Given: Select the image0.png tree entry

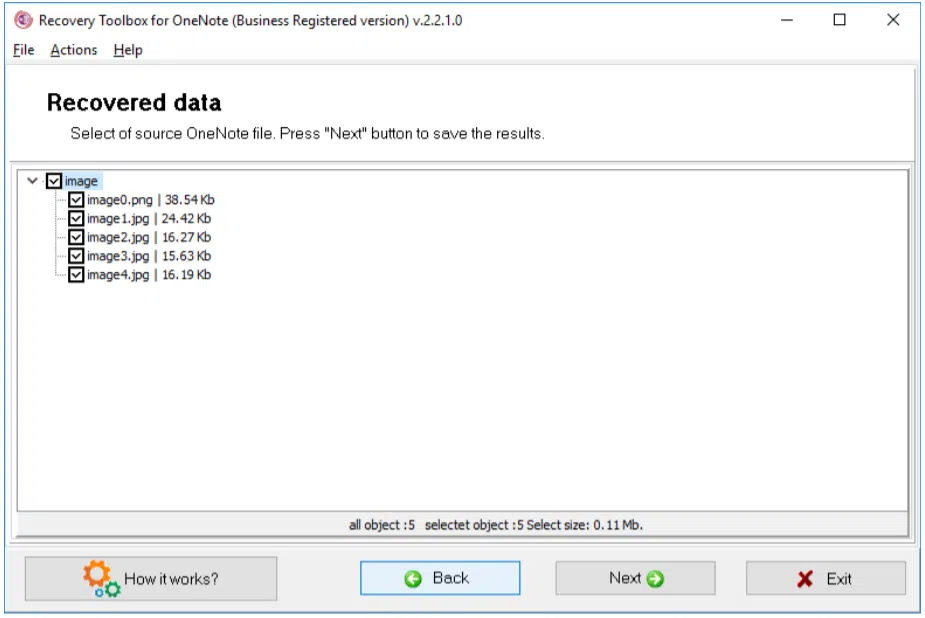Looking at the screenshot, I should pos(150,200).
